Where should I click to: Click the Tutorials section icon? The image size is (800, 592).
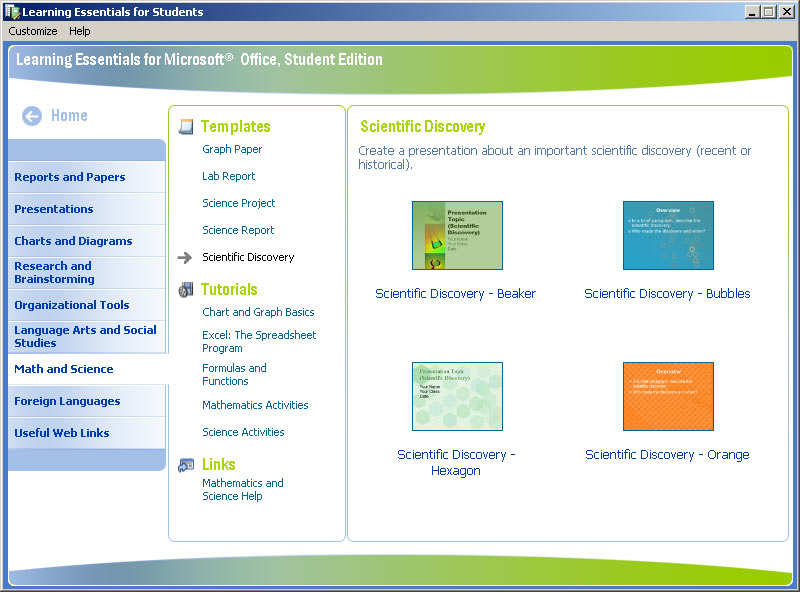click(x=186, y=289)
